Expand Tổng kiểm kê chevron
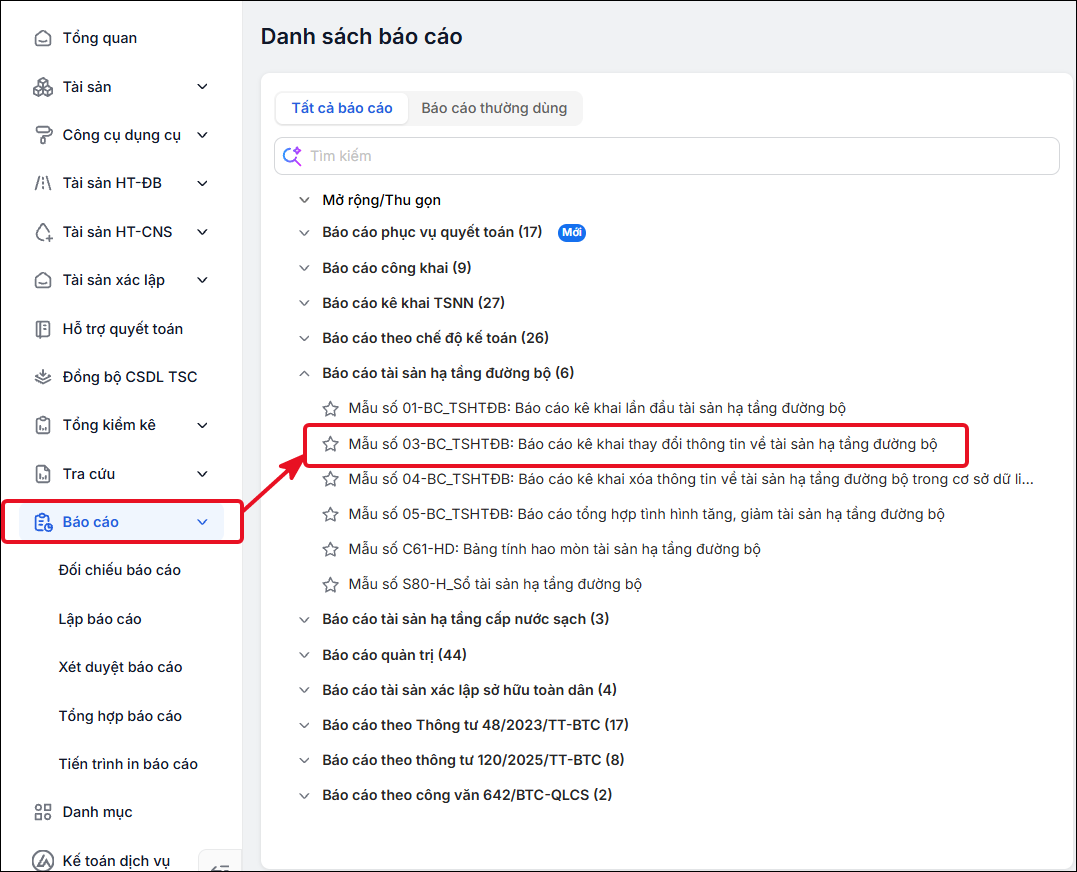 (x=203, y=425)
